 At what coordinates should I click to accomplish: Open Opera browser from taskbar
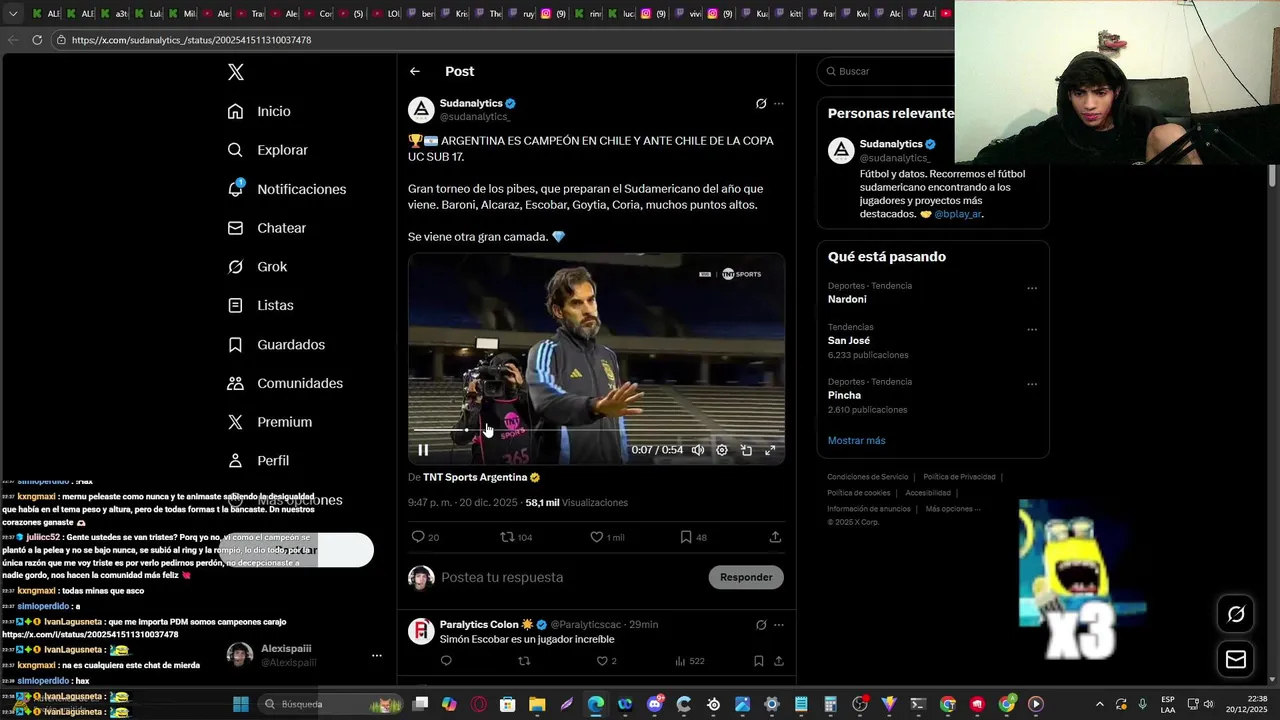coord(478,704)
